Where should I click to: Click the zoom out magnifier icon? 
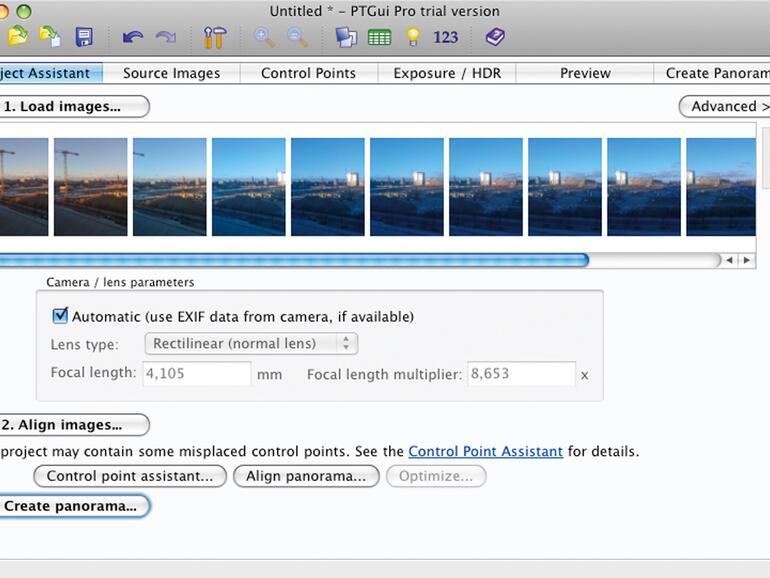(x=297, y=37)
